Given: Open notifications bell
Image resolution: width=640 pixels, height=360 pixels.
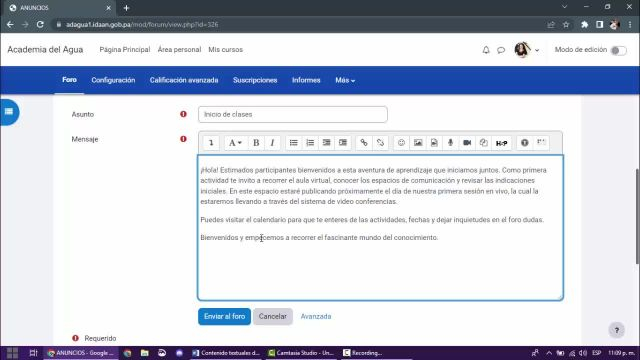Looking at the screenshot, I should tap(486, 50).
